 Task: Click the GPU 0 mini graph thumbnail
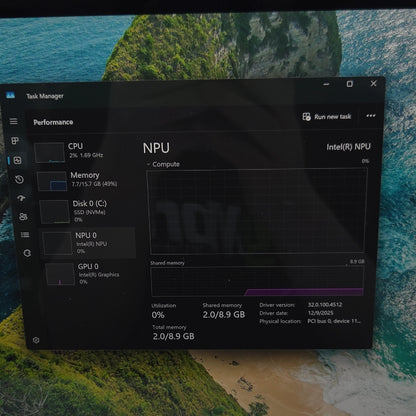tap(60, 274)
